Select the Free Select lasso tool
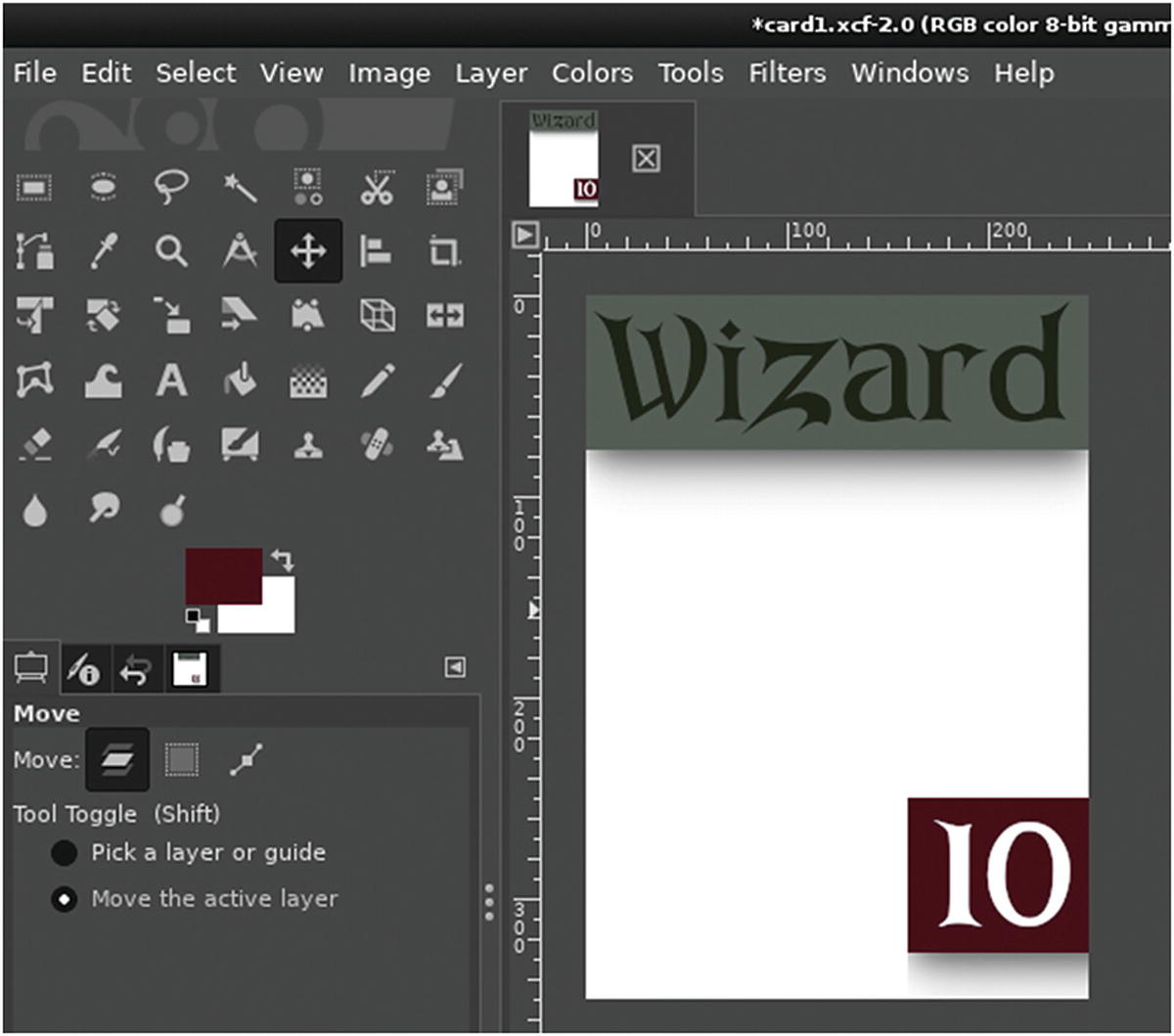The width and height of the screenshot is (1174, 1036). point(172,186)
